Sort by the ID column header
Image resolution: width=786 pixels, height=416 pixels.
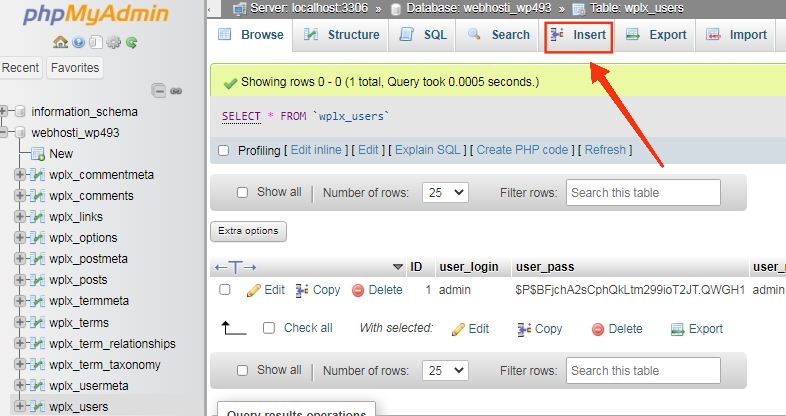416,267
